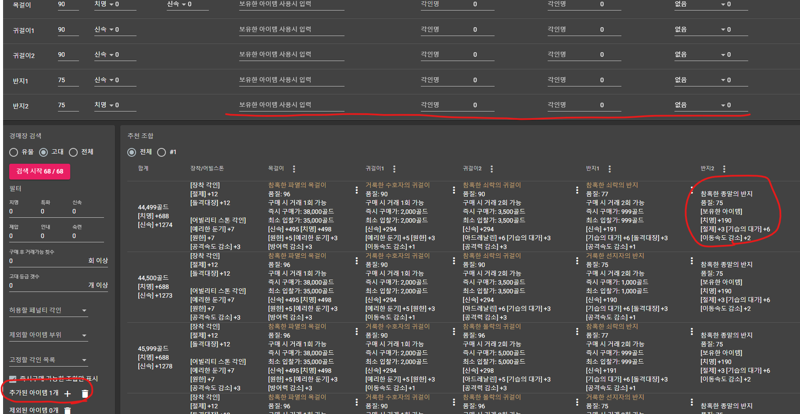Viewport: 800px width, 414px height.
Task: Expand the 허용할 패널티 각인 dropdown
Action: click(x=48, y=310)
